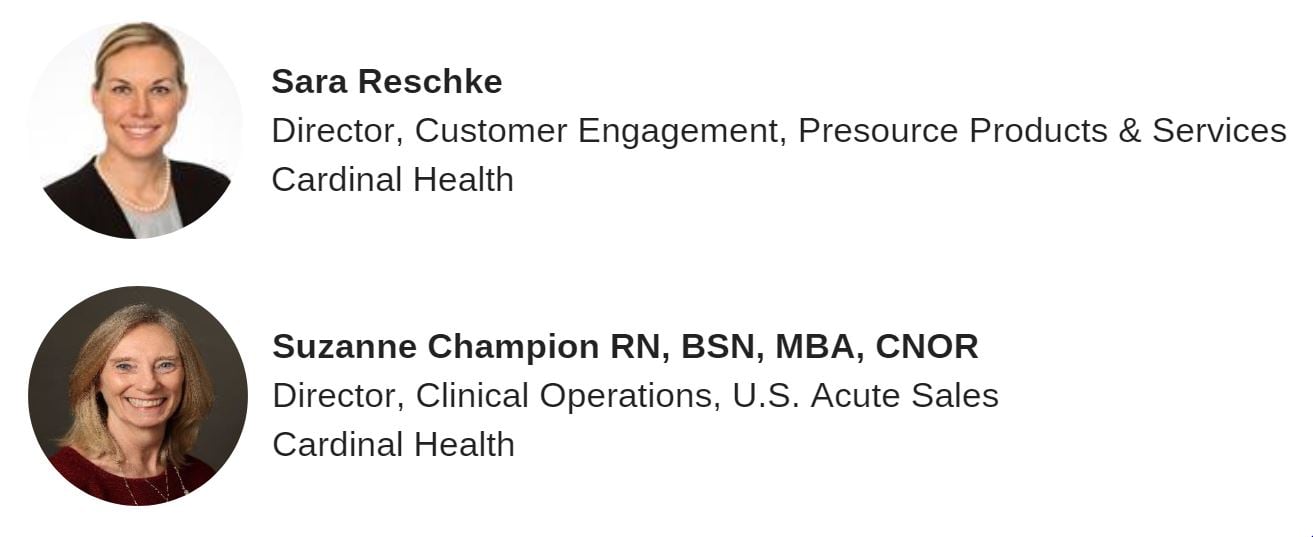1313x537 pixels.
Task: Click Cardinal Health under Sara Reschke
Action: coord(392,180)
